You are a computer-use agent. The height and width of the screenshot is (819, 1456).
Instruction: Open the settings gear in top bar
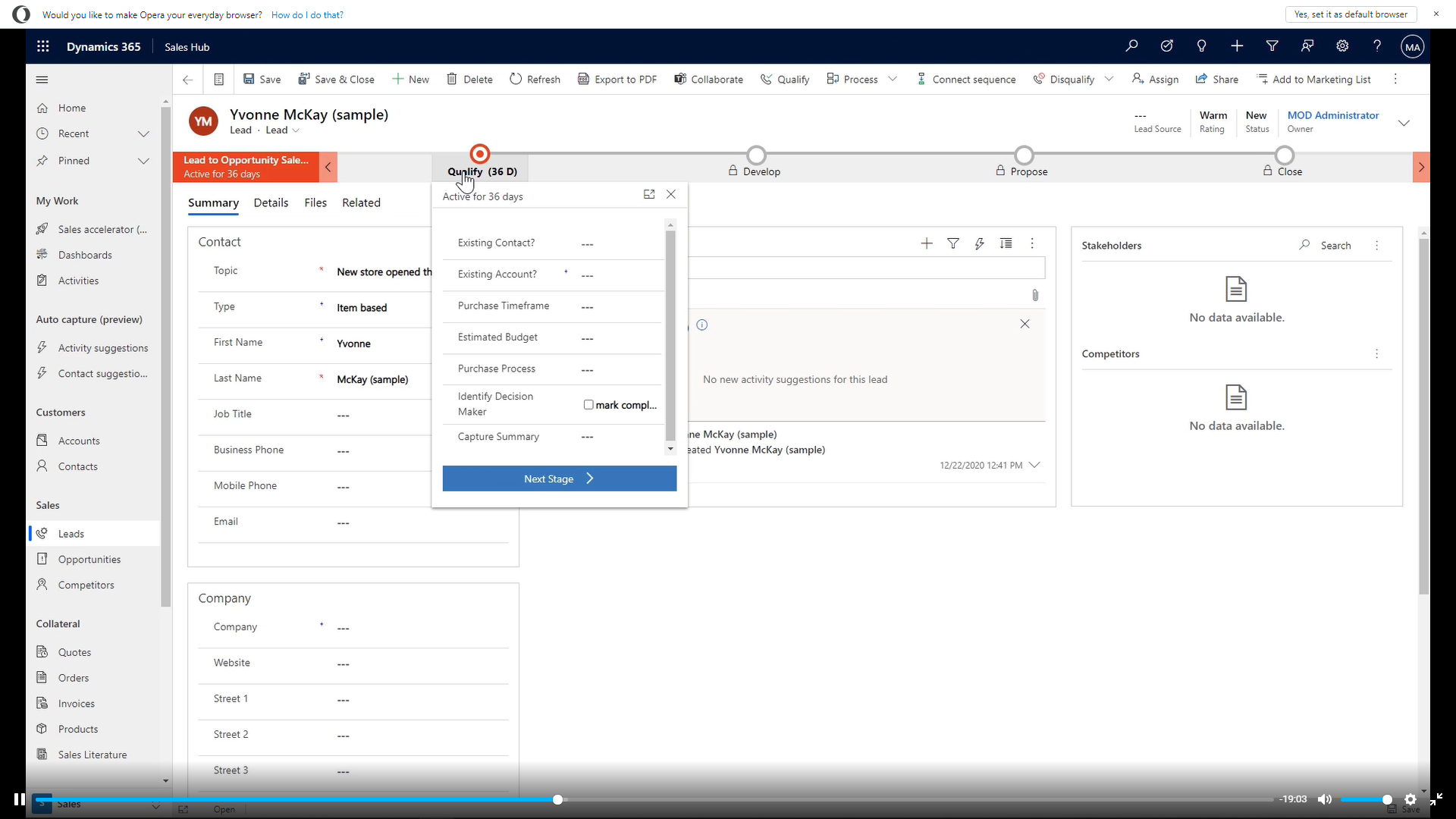click(1342, 46)
